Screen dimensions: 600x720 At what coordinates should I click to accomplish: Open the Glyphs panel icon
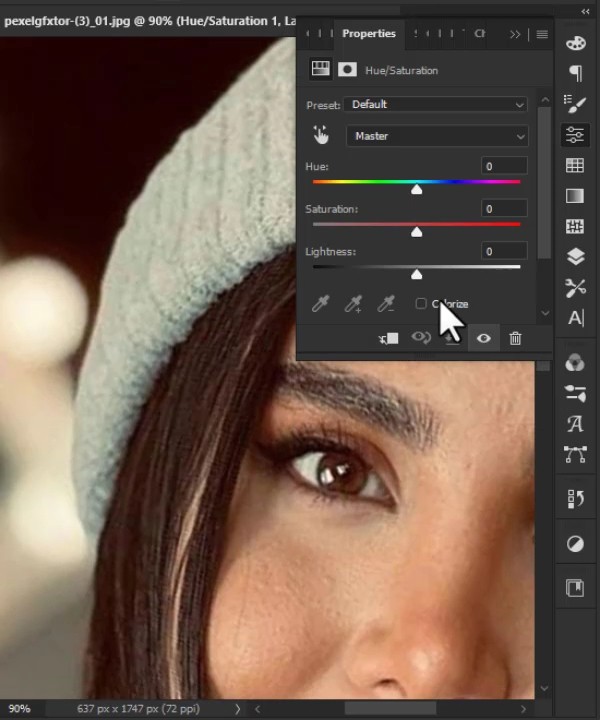click(x=575, y=424)
